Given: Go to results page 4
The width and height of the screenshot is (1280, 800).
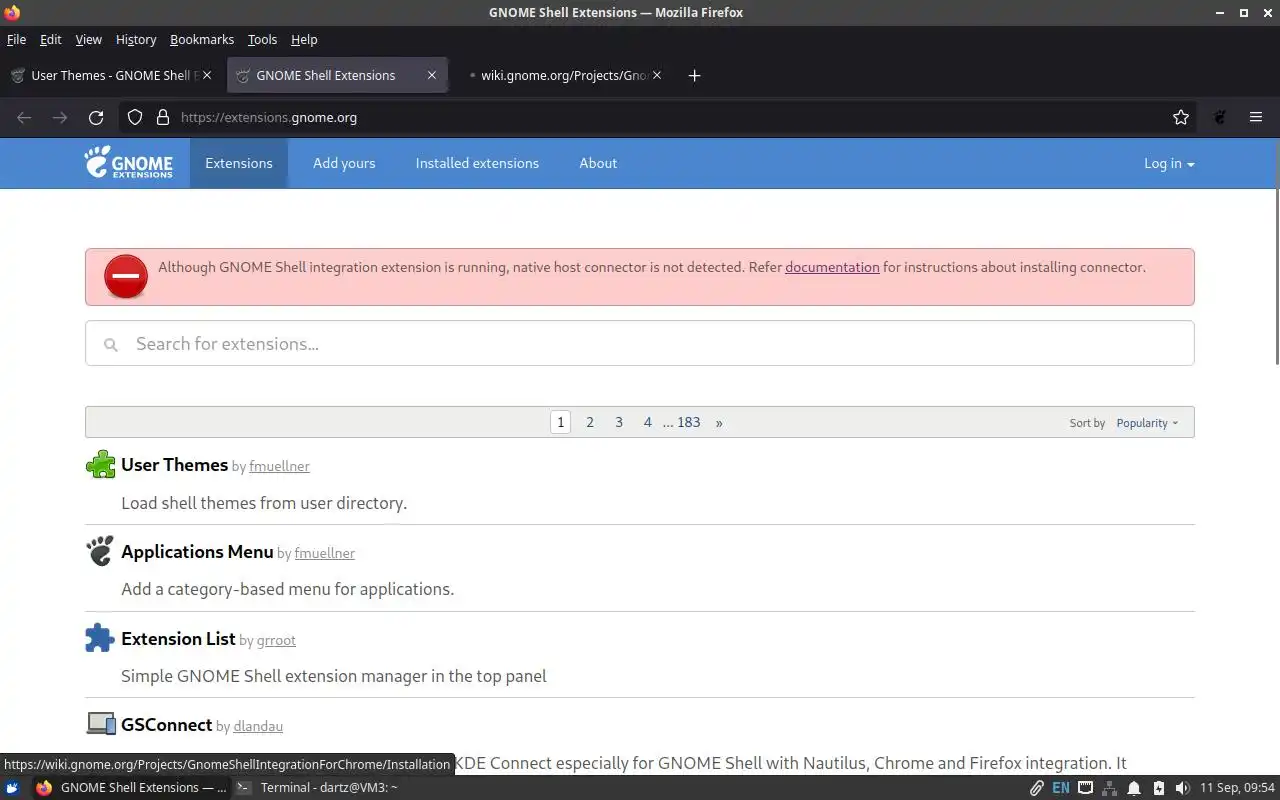Looking at the screenshot, I should click(648, 422).
